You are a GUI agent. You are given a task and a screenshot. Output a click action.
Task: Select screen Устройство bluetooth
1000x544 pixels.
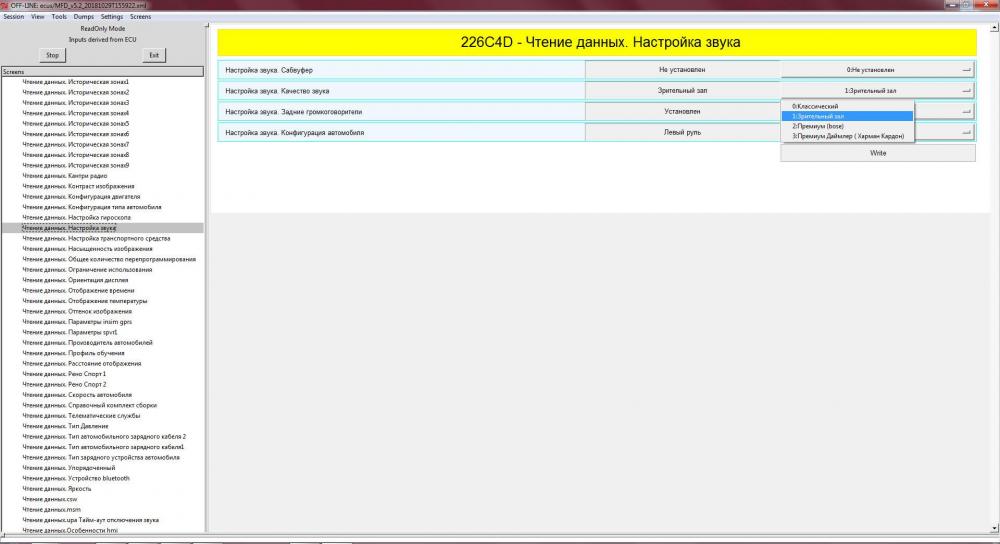[76, 478]
